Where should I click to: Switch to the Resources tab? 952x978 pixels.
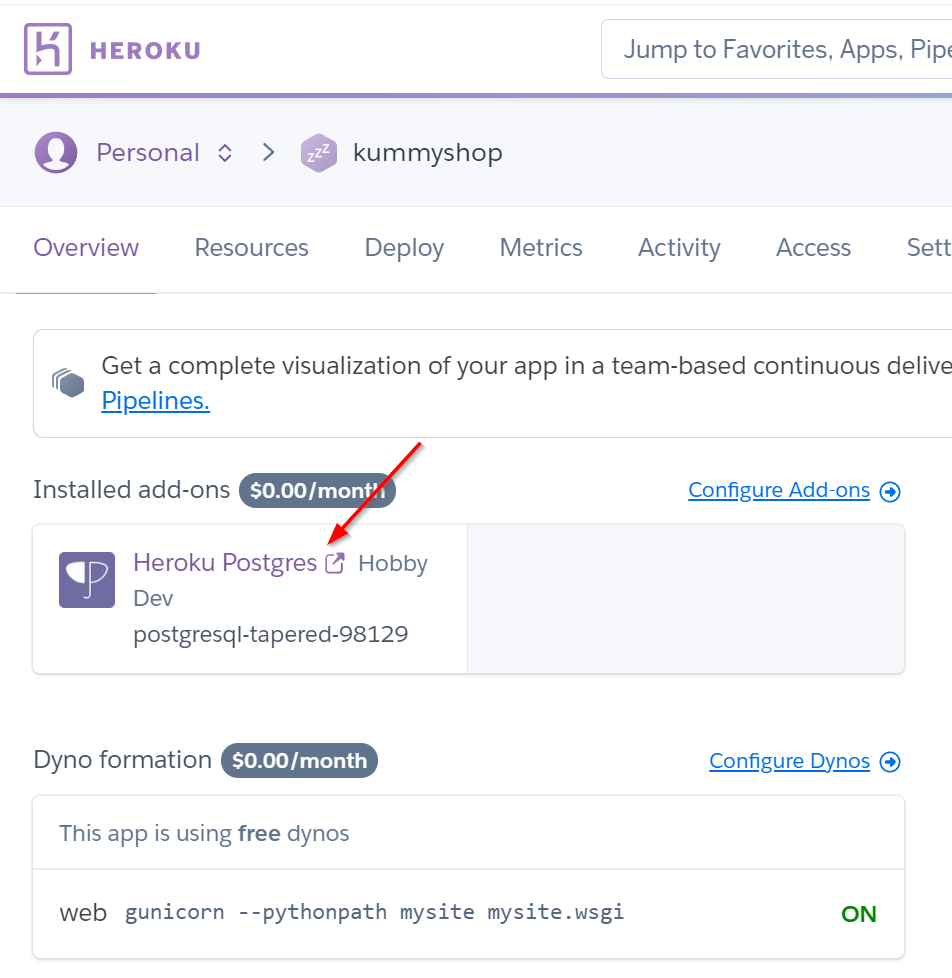click(251, 248)
